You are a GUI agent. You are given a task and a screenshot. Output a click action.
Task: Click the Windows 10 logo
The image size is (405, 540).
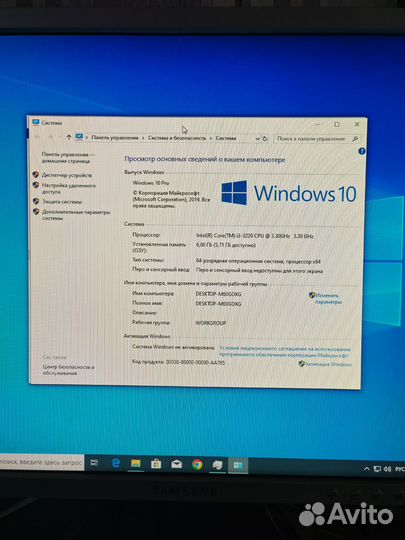point(289,193)
